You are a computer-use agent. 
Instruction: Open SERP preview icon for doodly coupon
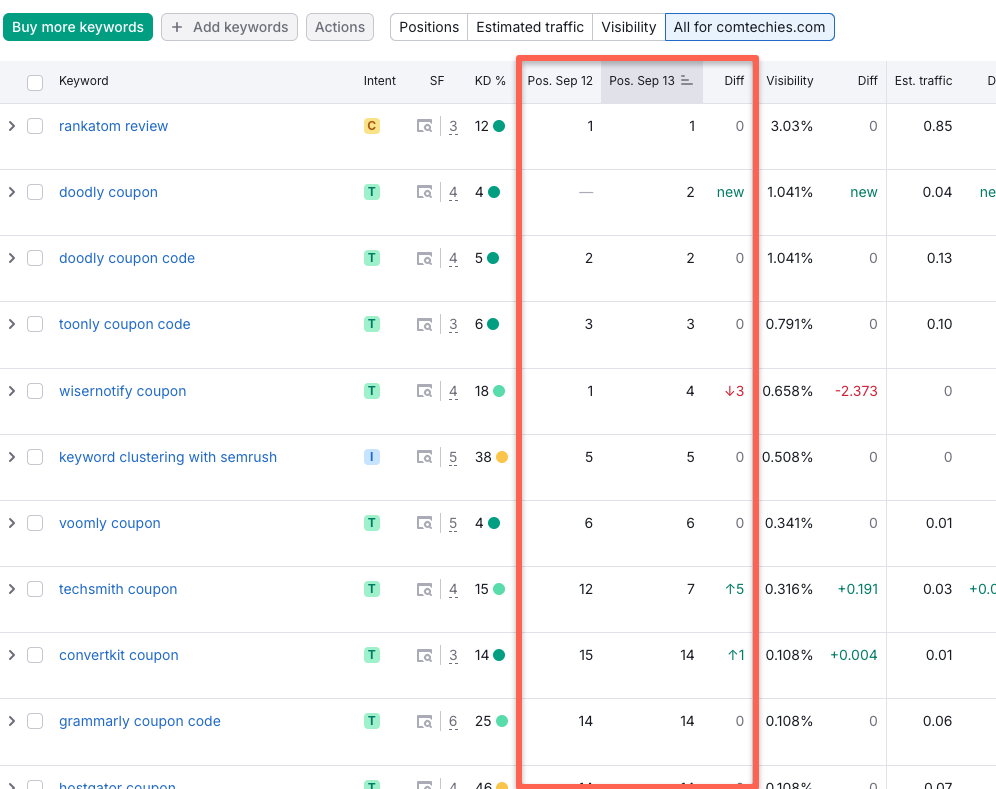(424, 192)
